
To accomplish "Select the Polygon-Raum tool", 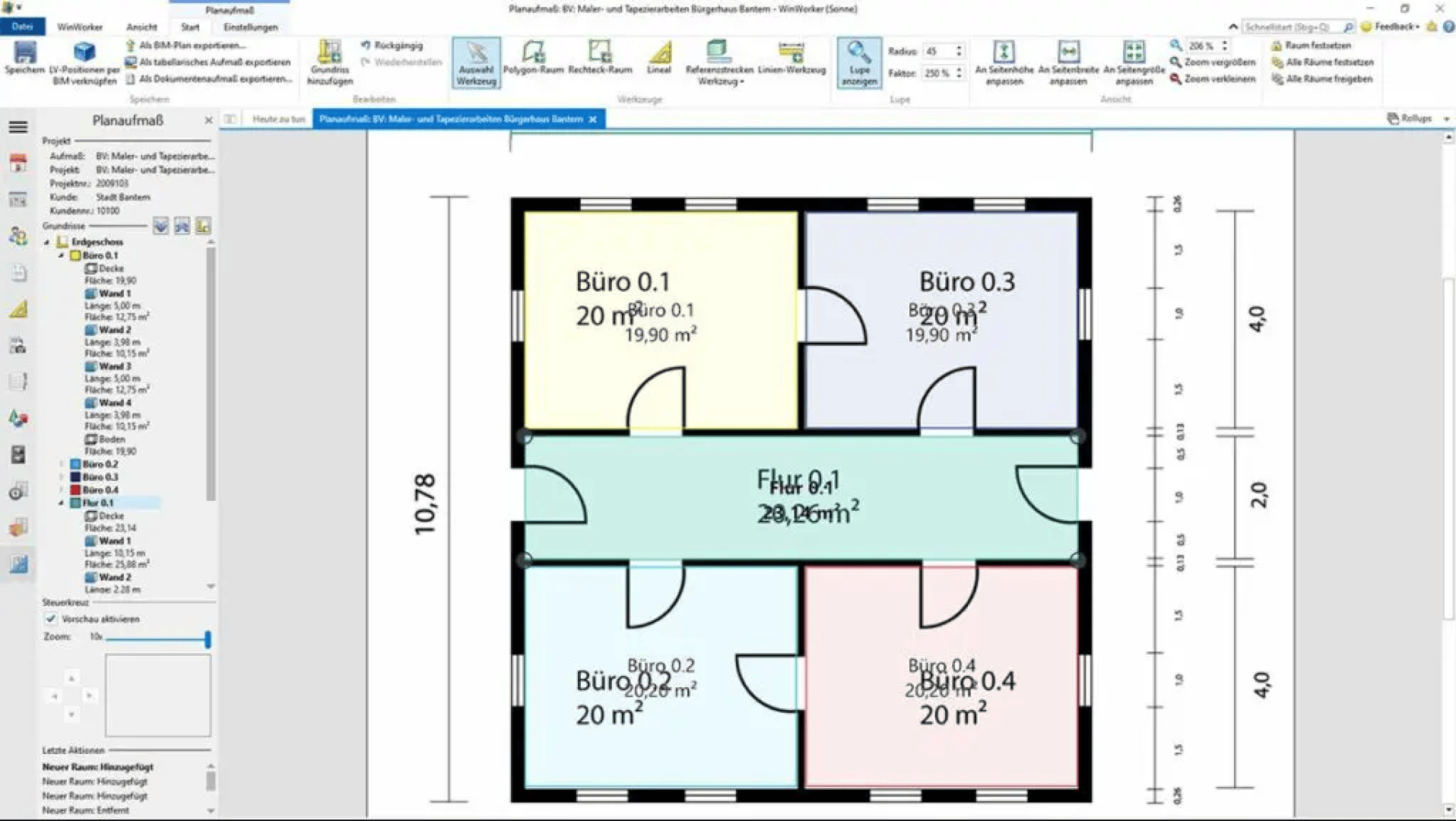I will [x=533, y=59].
